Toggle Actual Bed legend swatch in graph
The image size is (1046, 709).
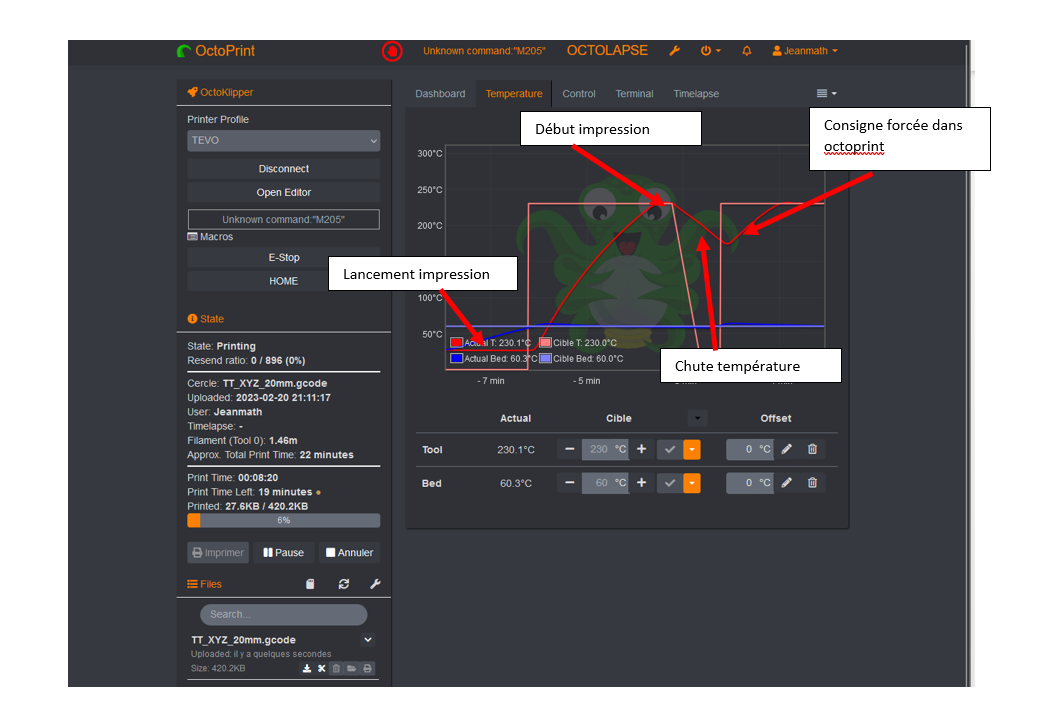(457, 359)
